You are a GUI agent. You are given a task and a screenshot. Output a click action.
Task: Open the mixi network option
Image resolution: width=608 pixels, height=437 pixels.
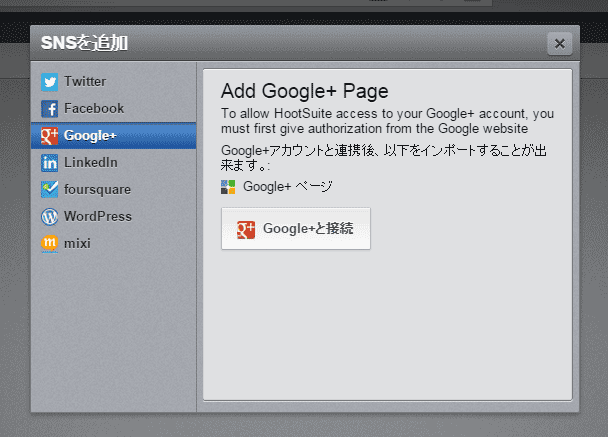click(114, 244)
